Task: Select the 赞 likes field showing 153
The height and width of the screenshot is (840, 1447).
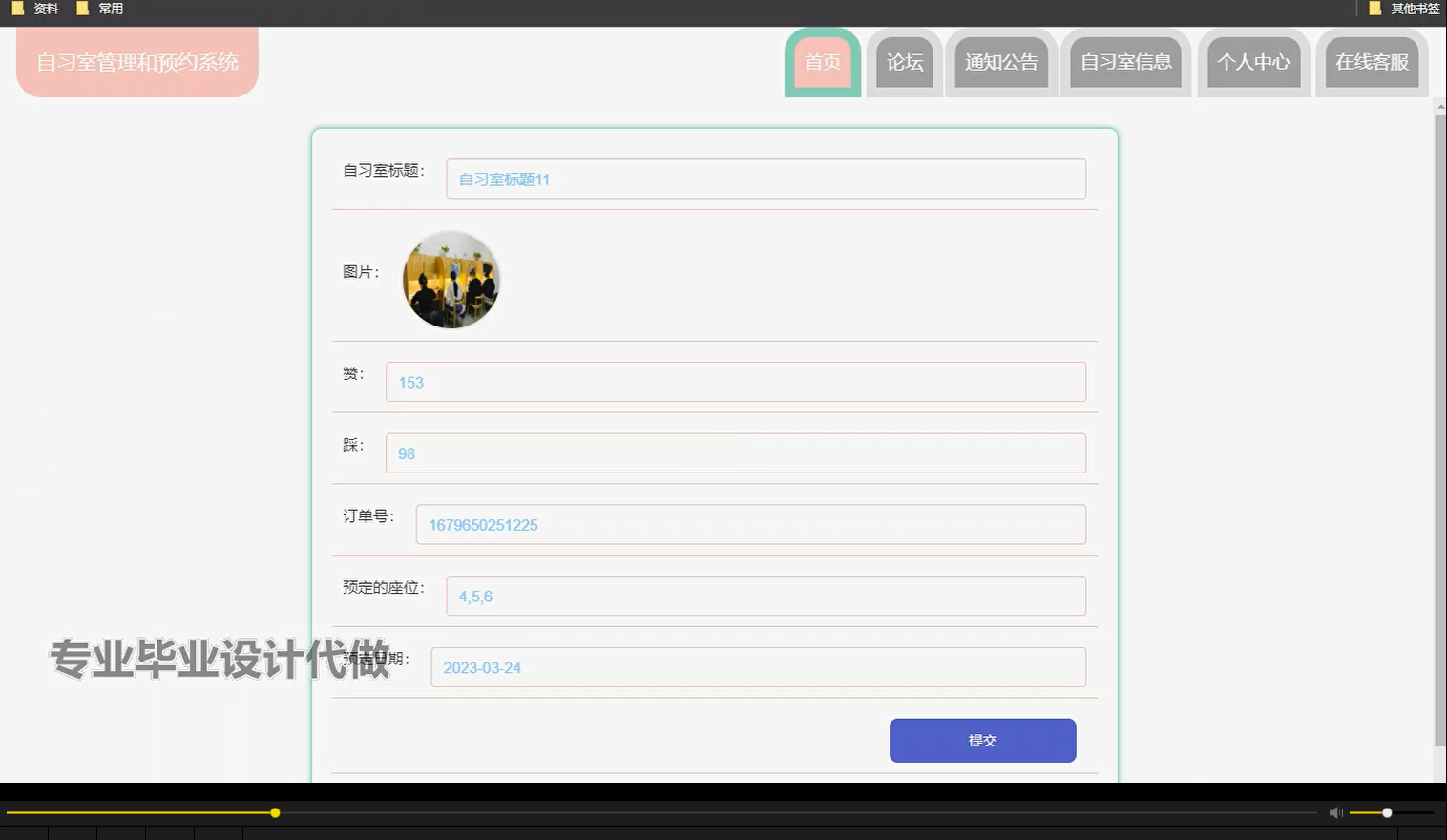Action: coord(734,382)
